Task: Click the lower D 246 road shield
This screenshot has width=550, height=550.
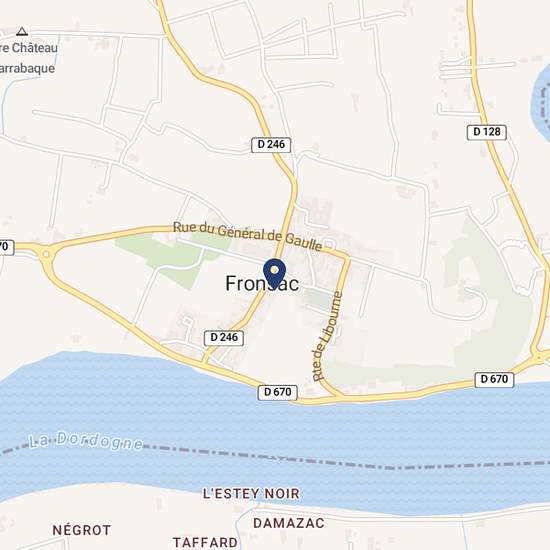Action: click(x=224, y=338)
